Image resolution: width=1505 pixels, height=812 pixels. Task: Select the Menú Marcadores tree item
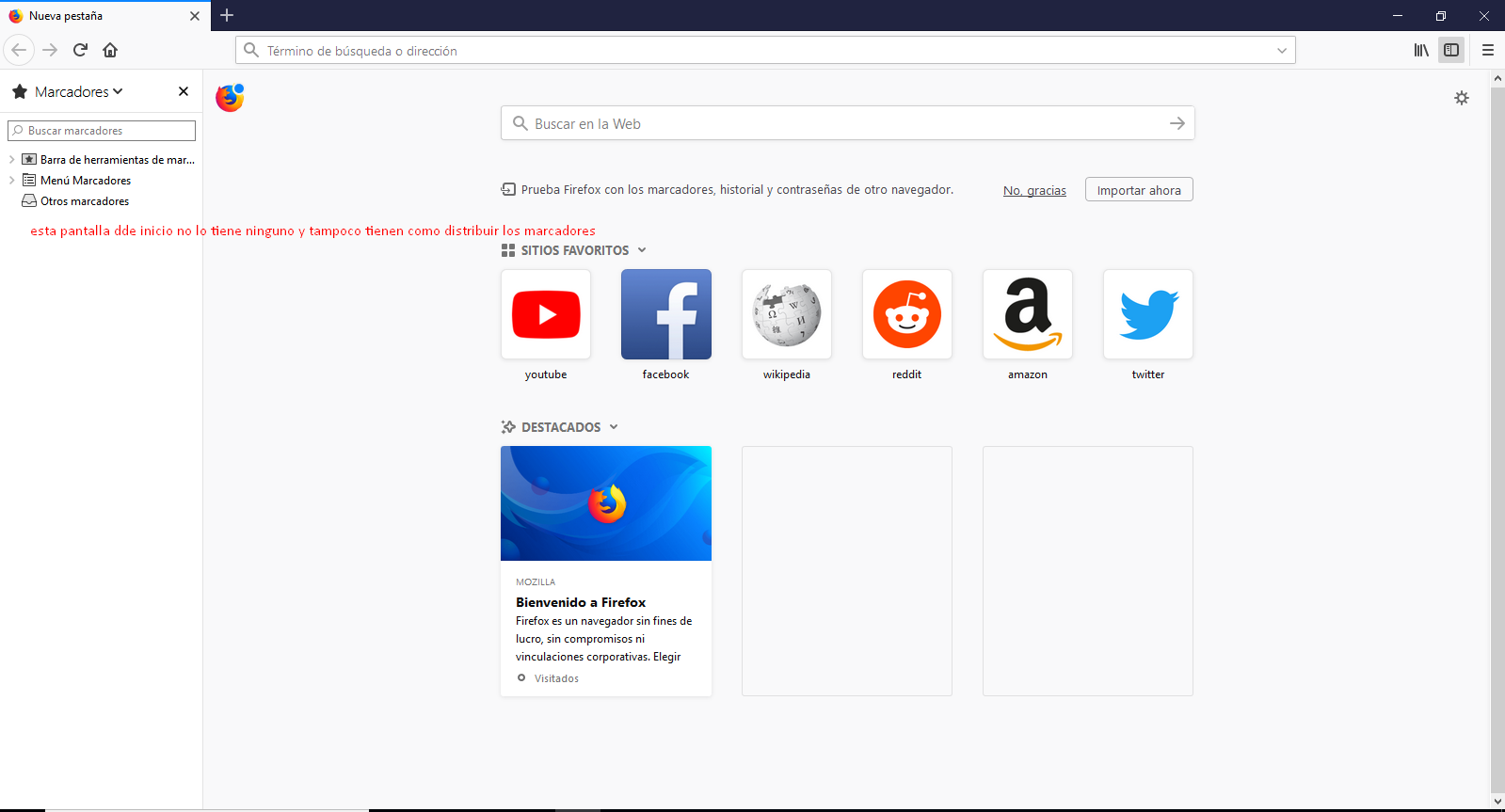tap(85, 181)
